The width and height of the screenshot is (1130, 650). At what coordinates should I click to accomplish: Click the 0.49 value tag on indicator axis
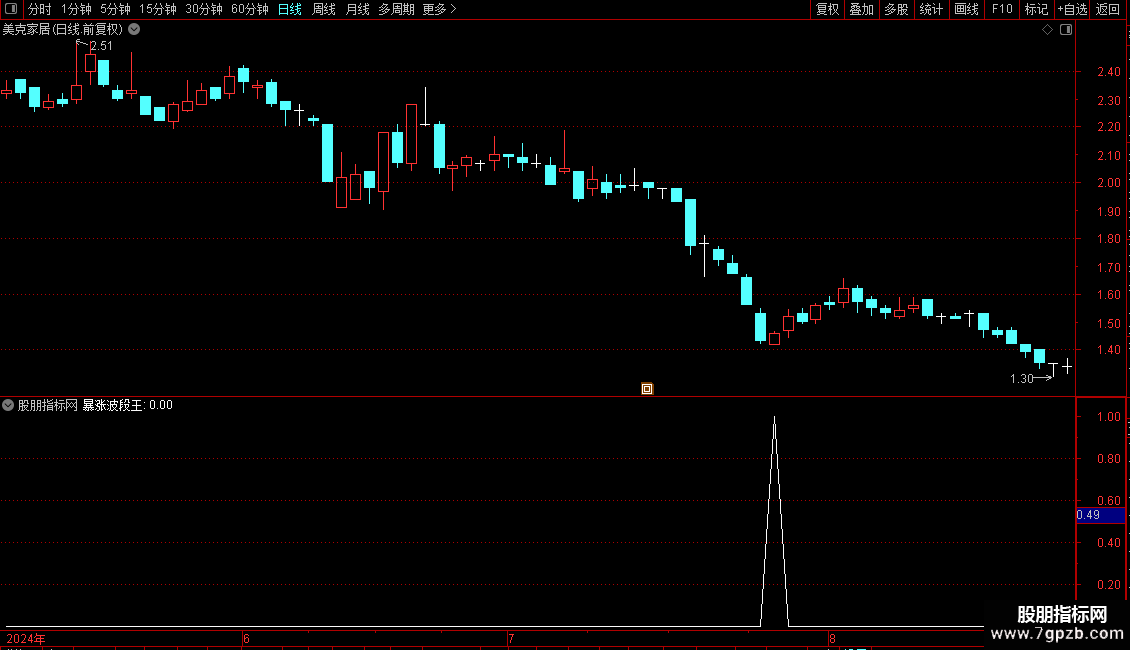tap(1100, 515)
